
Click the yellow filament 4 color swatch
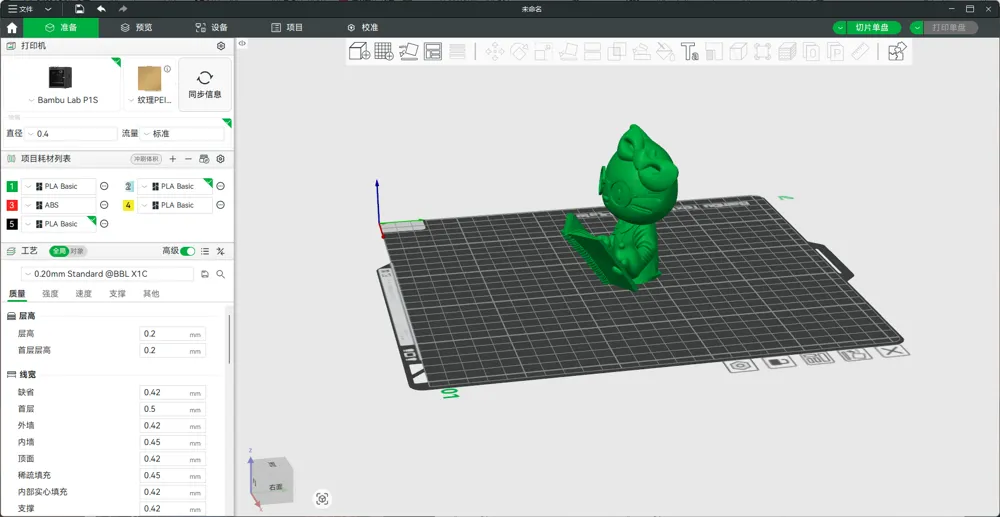pyautogui.click(x=128, y=205)
